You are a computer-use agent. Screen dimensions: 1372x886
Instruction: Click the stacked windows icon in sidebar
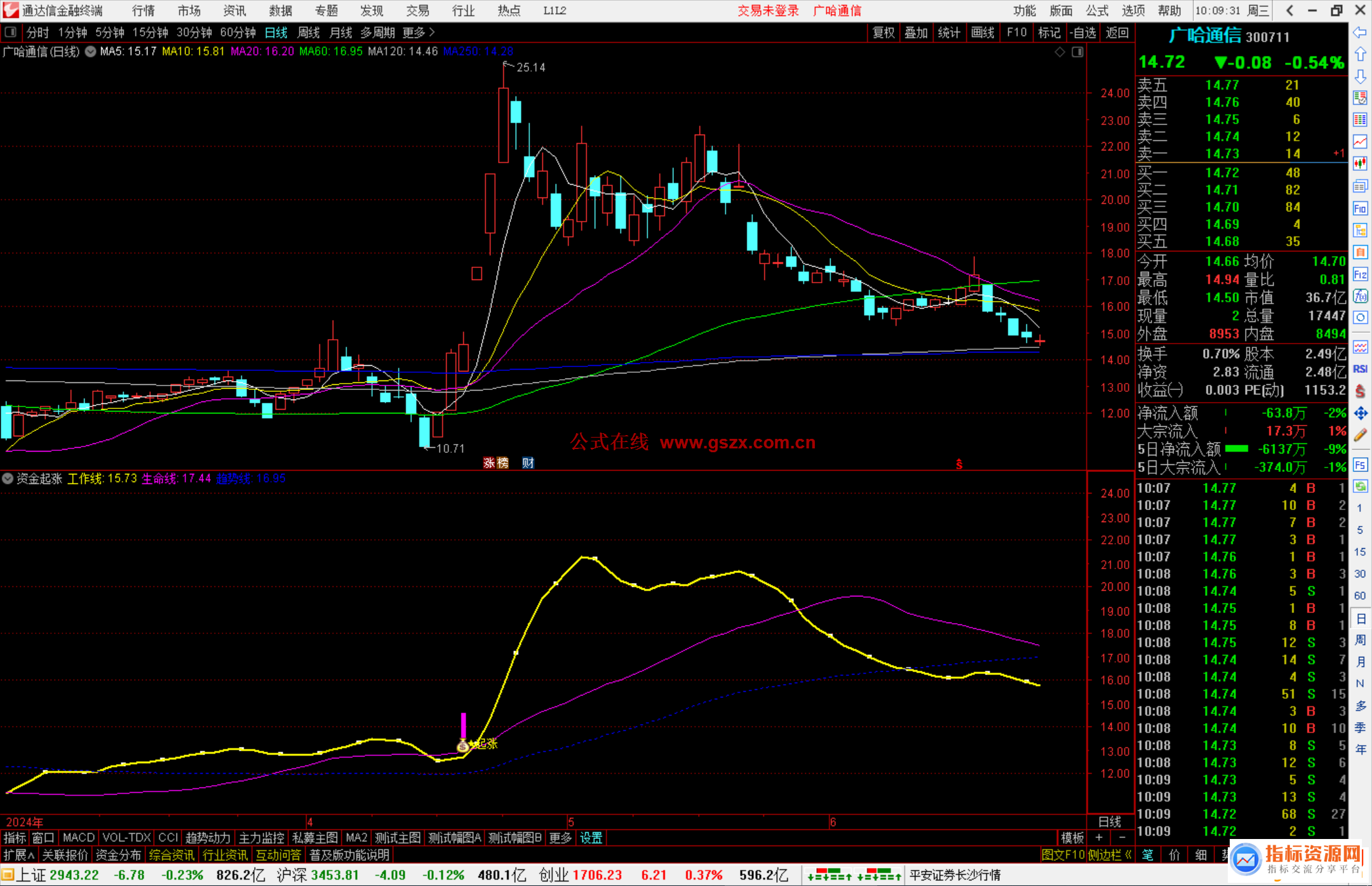coord(1360,186)
